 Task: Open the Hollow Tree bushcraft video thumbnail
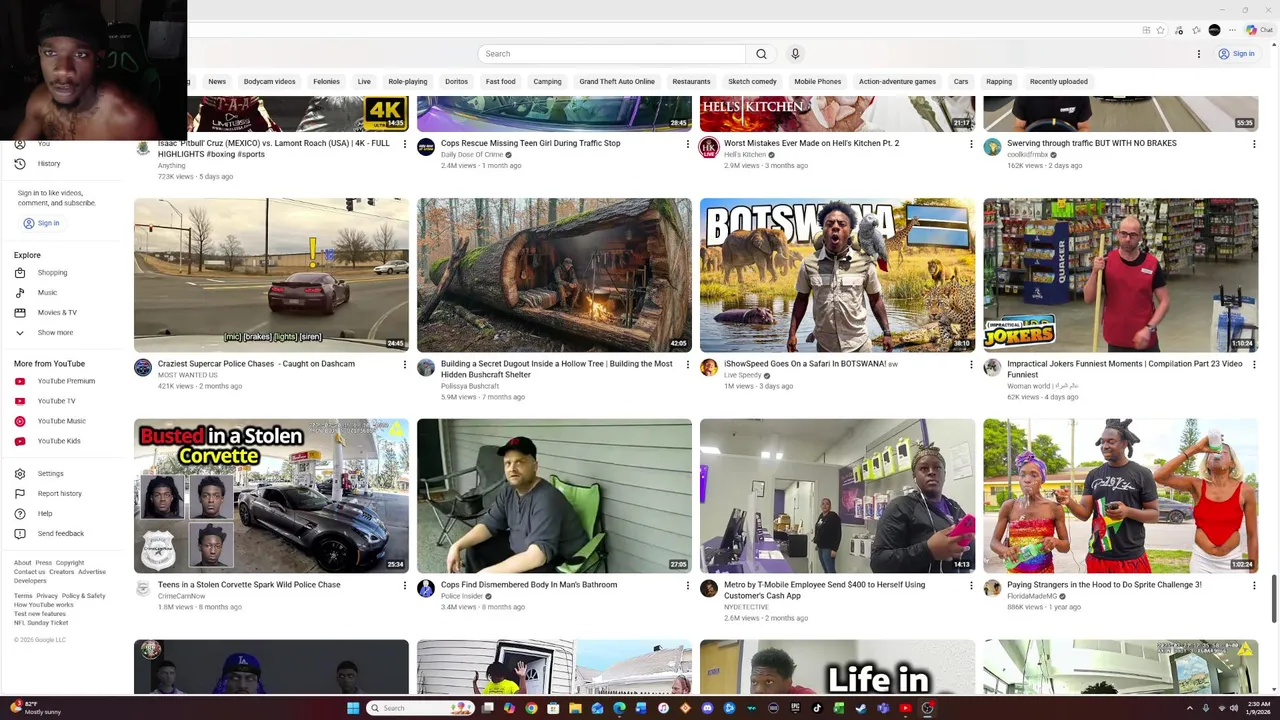coord(554,275)
